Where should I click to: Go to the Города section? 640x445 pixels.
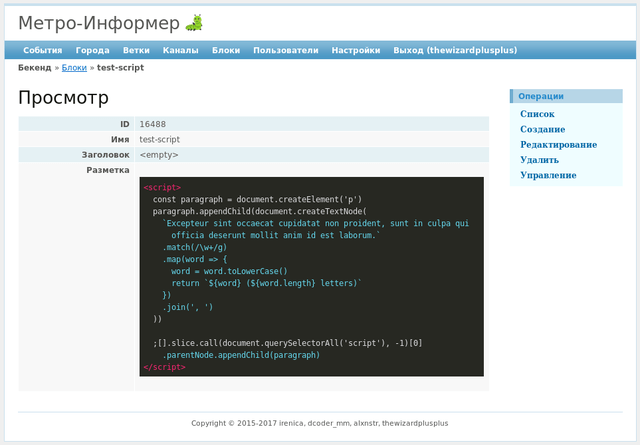tap(92, 50)
